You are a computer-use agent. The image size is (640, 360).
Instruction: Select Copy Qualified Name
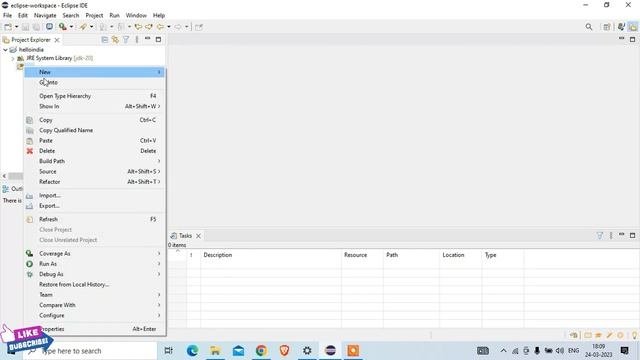pos(94,130)
